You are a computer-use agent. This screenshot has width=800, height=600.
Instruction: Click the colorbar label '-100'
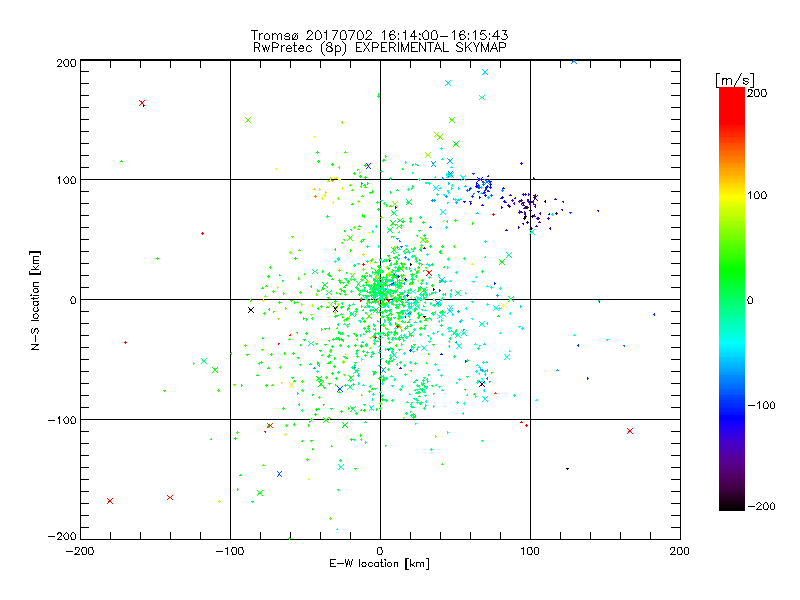pyautogui.click(x=761, y=406)
